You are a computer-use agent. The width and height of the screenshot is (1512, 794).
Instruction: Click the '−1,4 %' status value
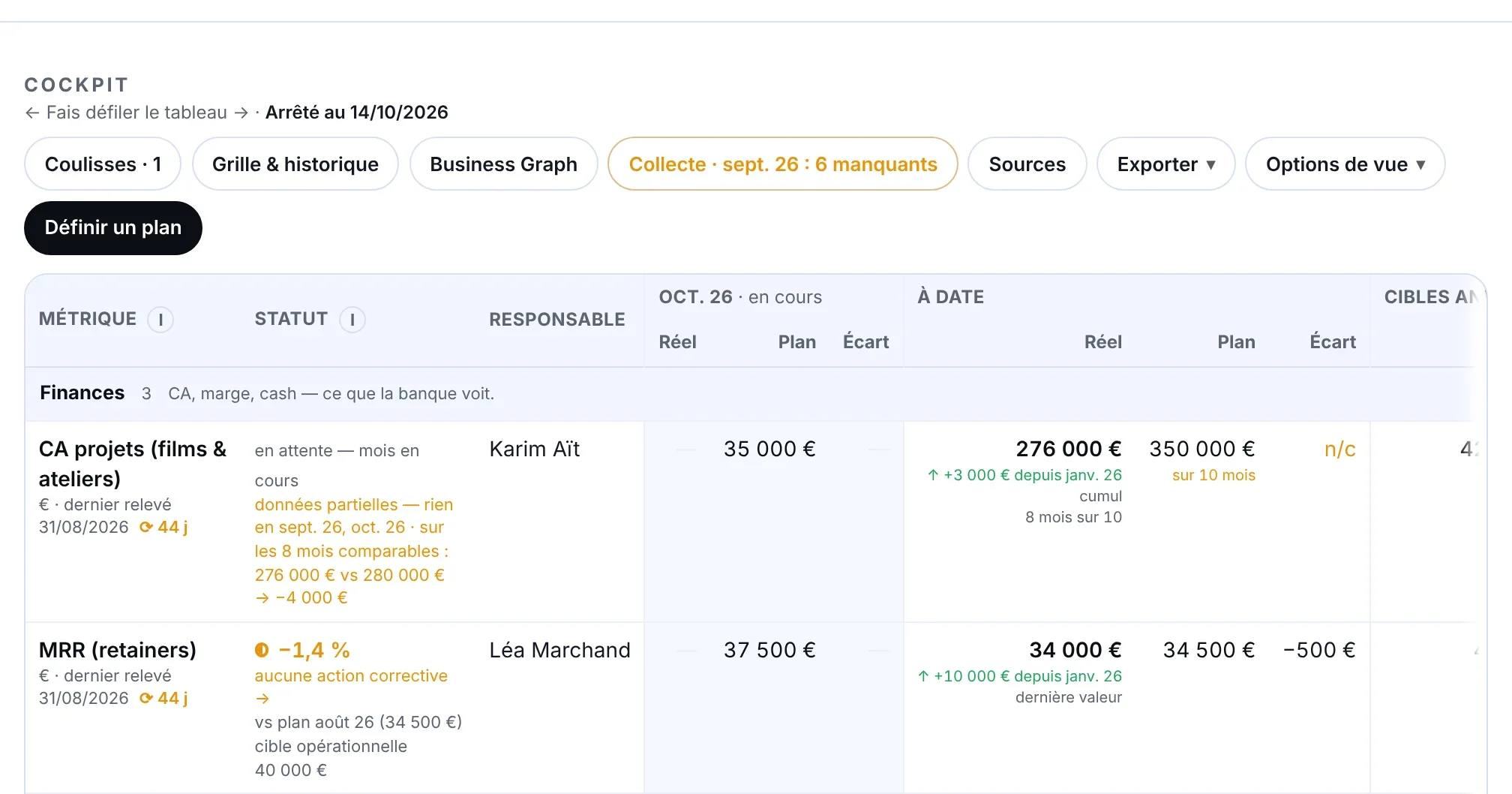[x=314, y=650]
